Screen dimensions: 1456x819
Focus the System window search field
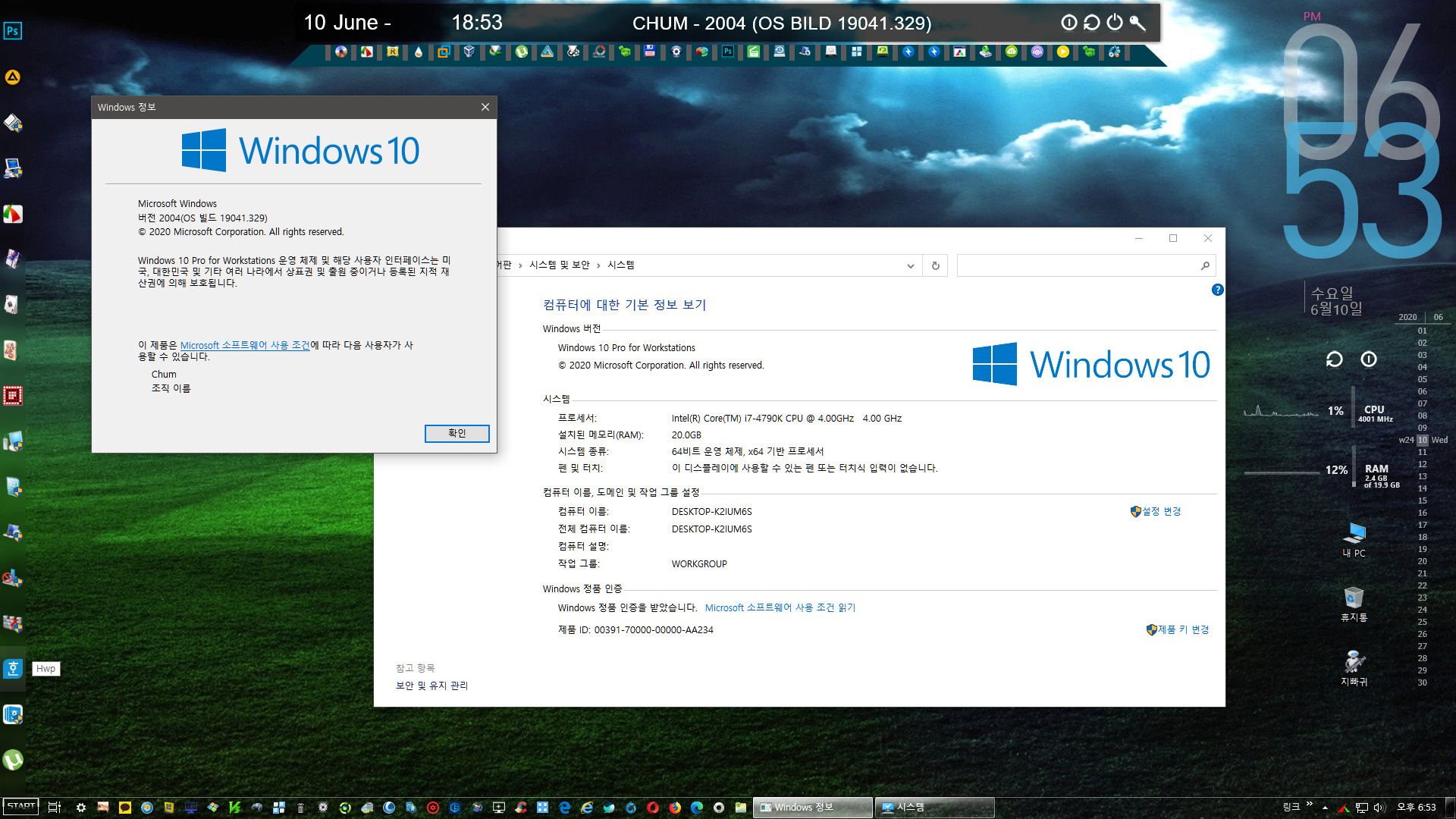1077,265
